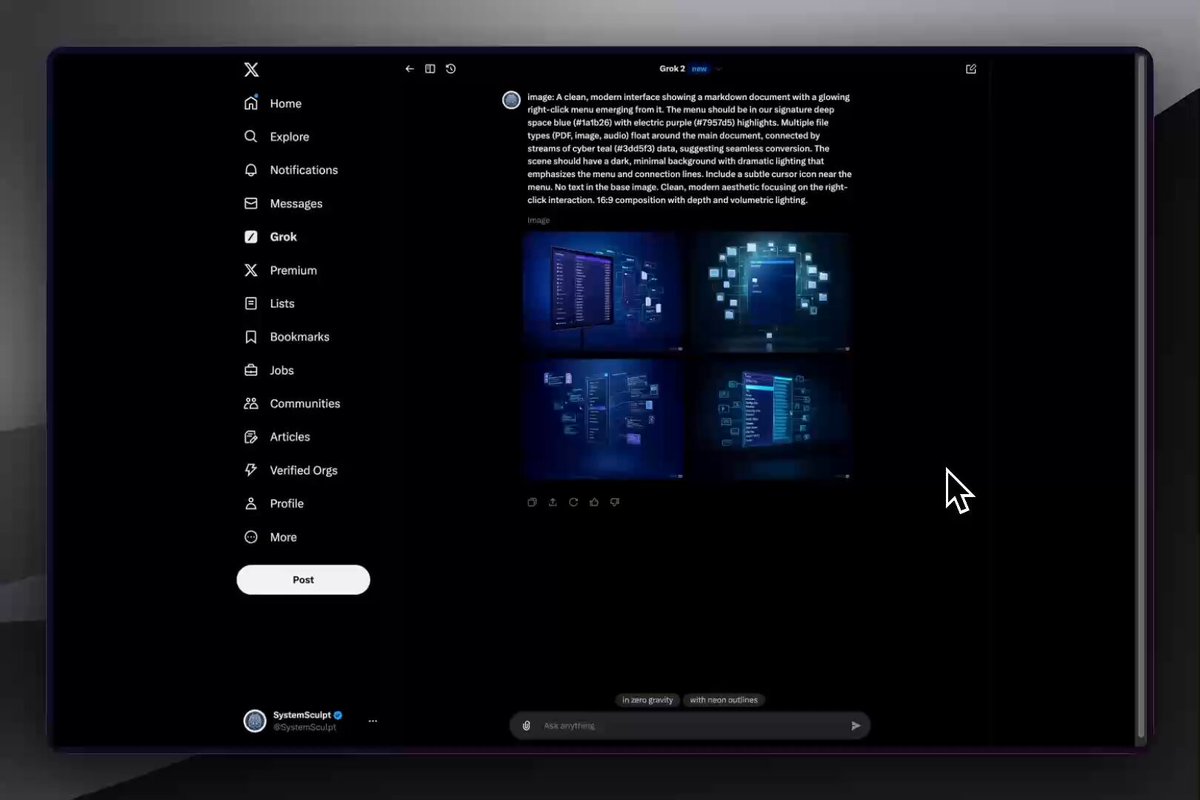1200x800 pixels.
Task: Choose the "with neon outlines" suggestion chip
Action: point(724,700)
